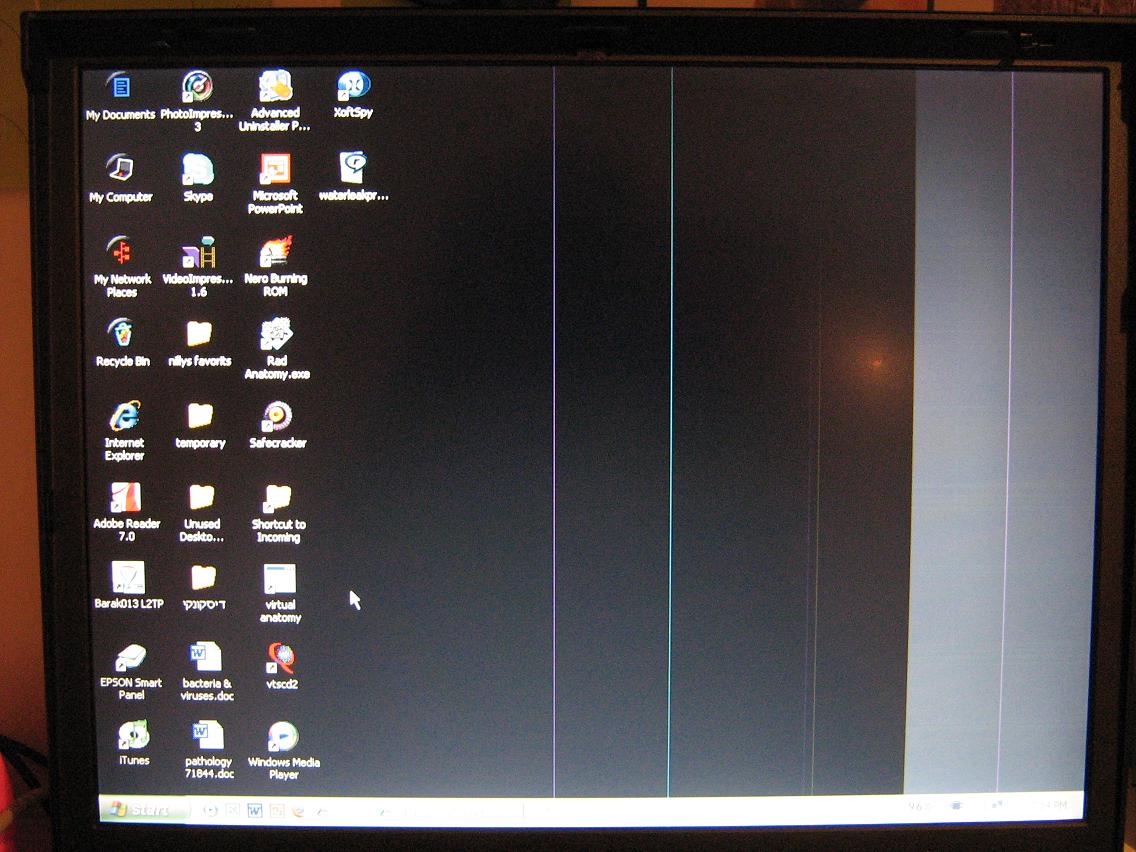This screenshot has width=1136, height=852.
Task: Click the Nero Burning ROM icon
Action: pyautogui.click(x=275, y=252)
